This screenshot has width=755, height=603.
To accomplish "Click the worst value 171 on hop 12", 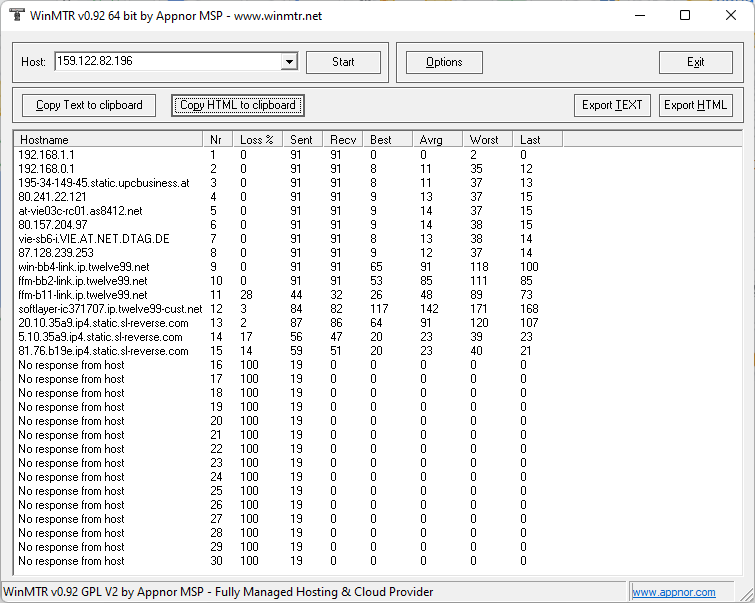I will click(479, 309).
